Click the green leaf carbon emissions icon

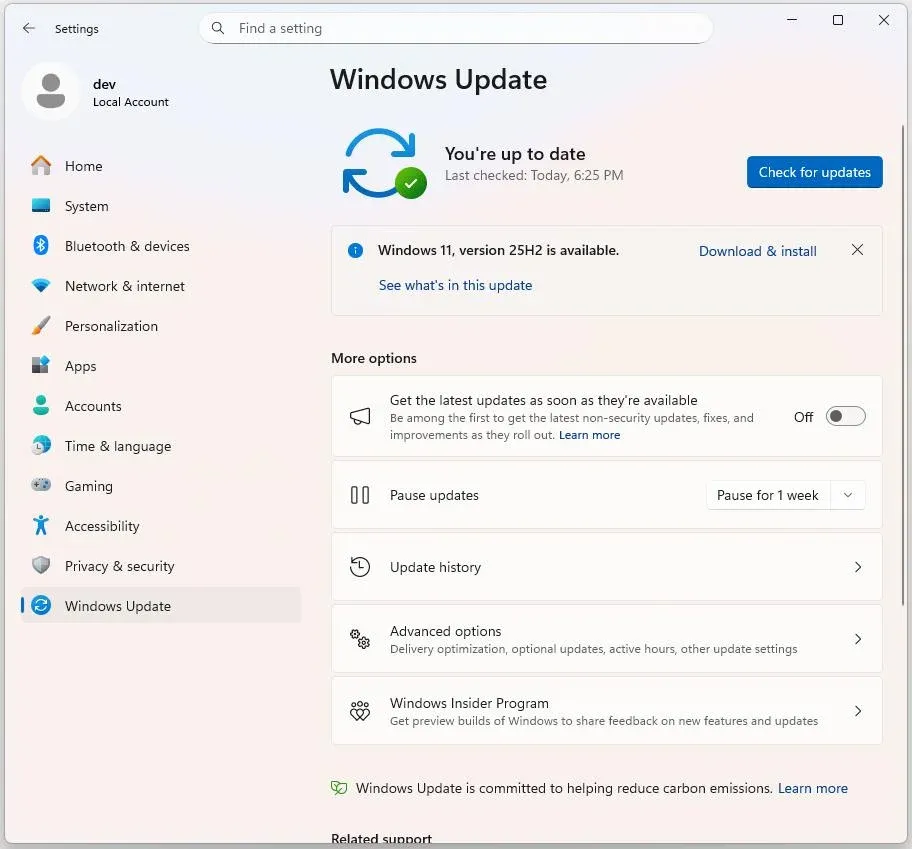click(x=339, y=788)
